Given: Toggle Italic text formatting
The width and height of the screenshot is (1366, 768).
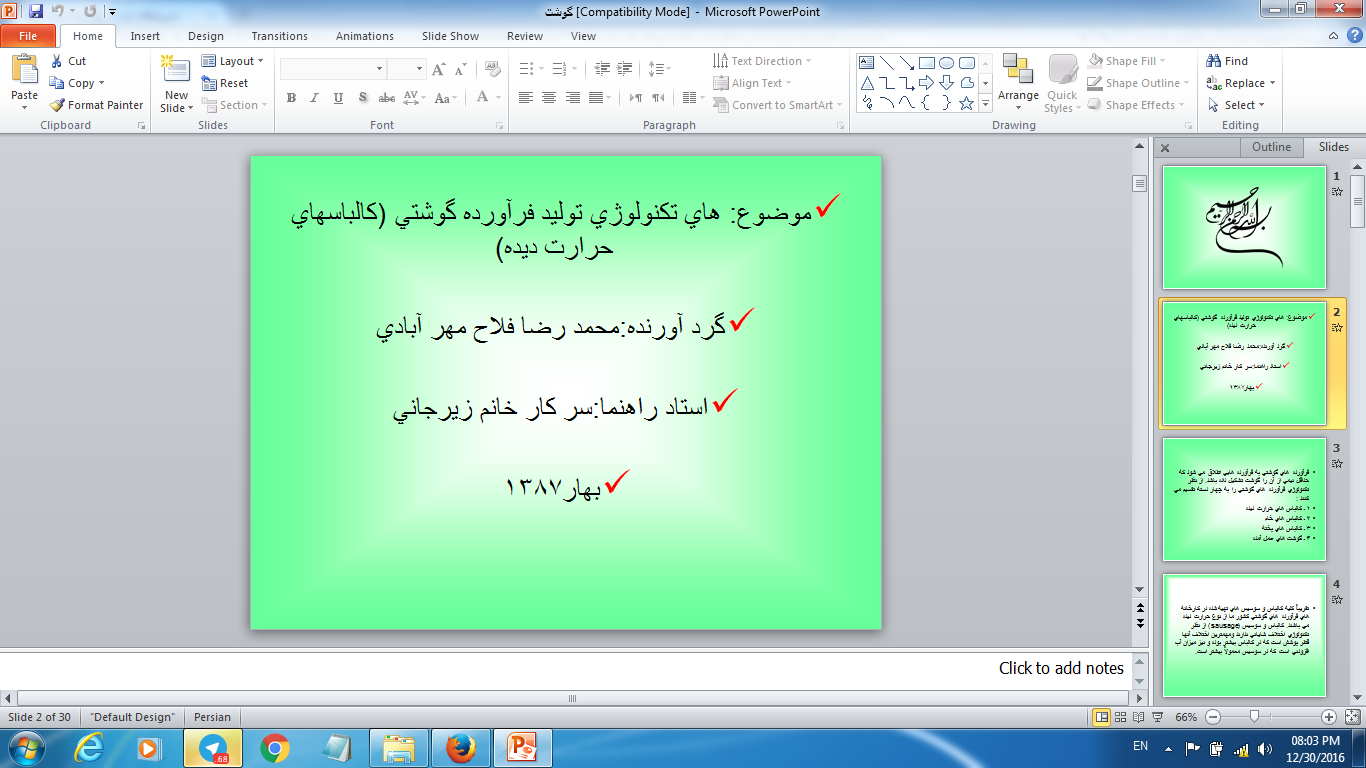Looking at the screenshot, I should coord(315,98).
